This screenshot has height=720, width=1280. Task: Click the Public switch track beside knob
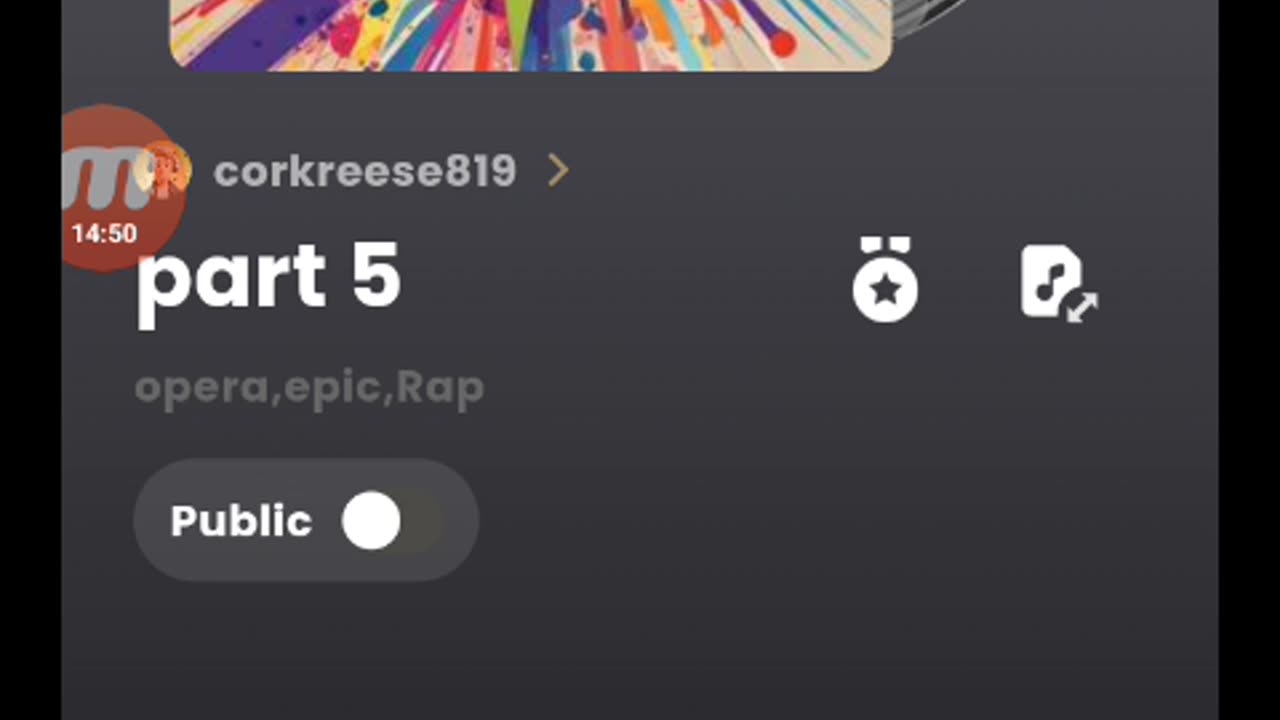click(422, 521)
